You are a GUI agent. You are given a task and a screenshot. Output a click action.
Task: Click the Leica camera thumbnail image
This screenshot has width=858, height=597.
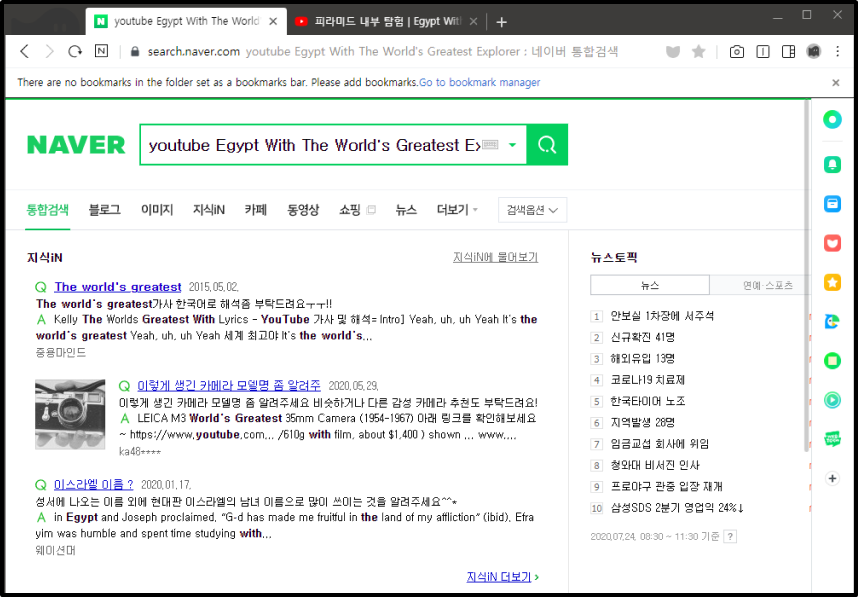pos(70,414)
